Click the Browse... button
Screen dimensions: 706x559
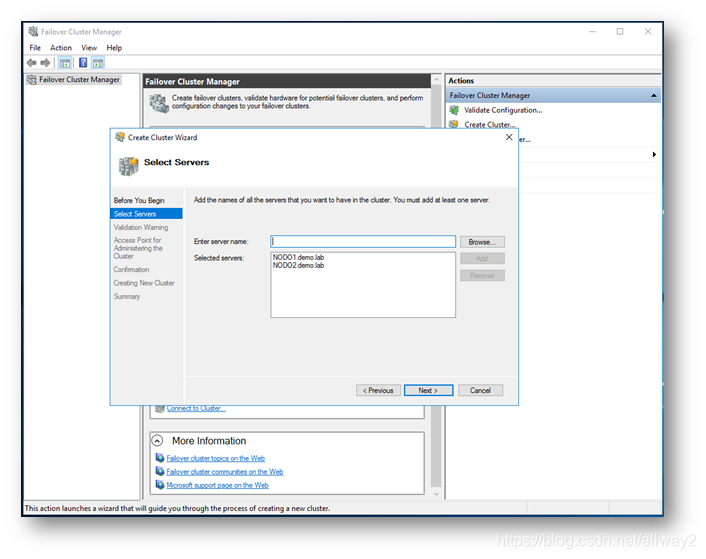click(482, 242)
